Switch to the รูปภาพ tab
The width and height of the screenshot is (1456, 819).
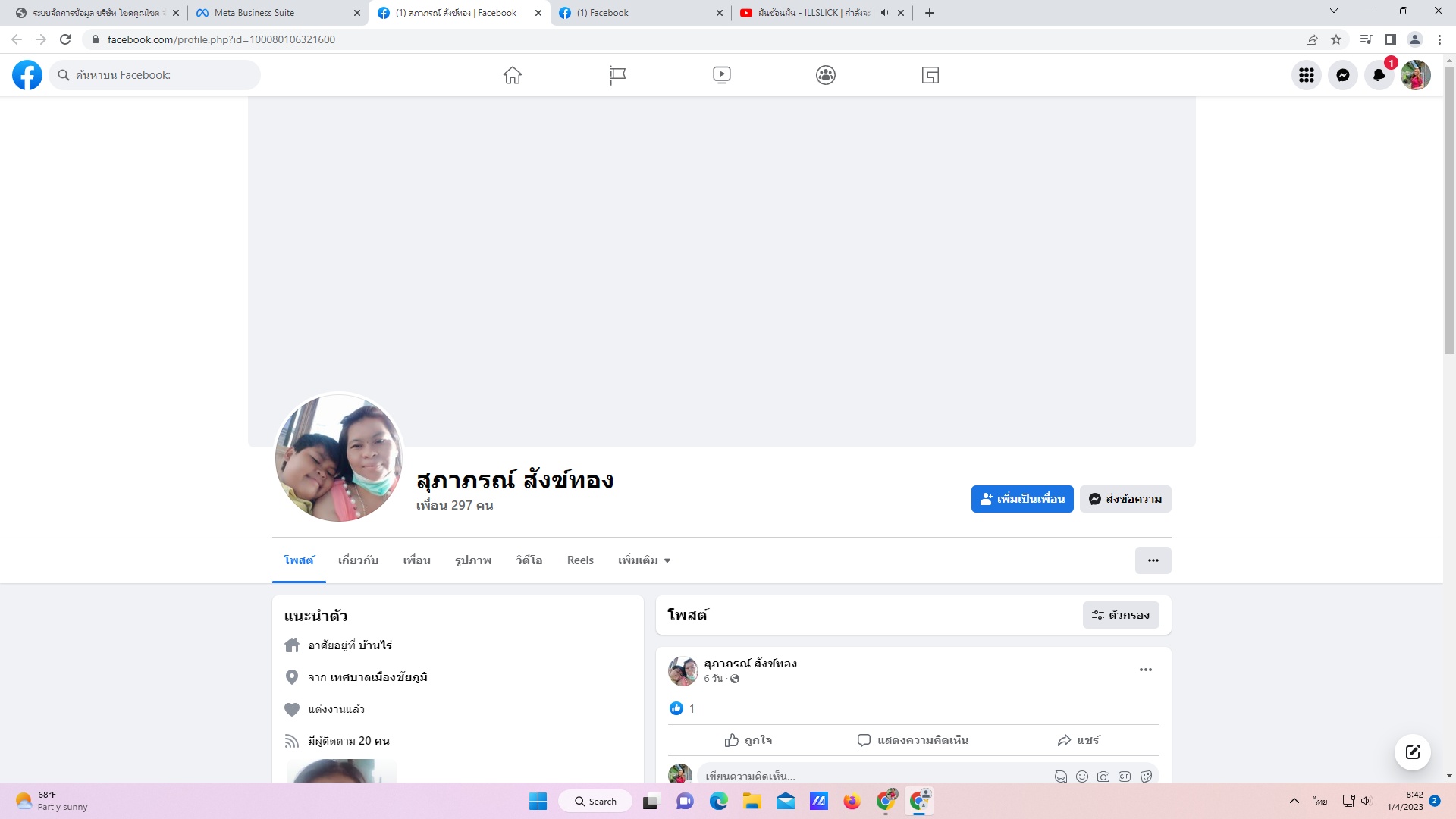click(x=473, y=560)
